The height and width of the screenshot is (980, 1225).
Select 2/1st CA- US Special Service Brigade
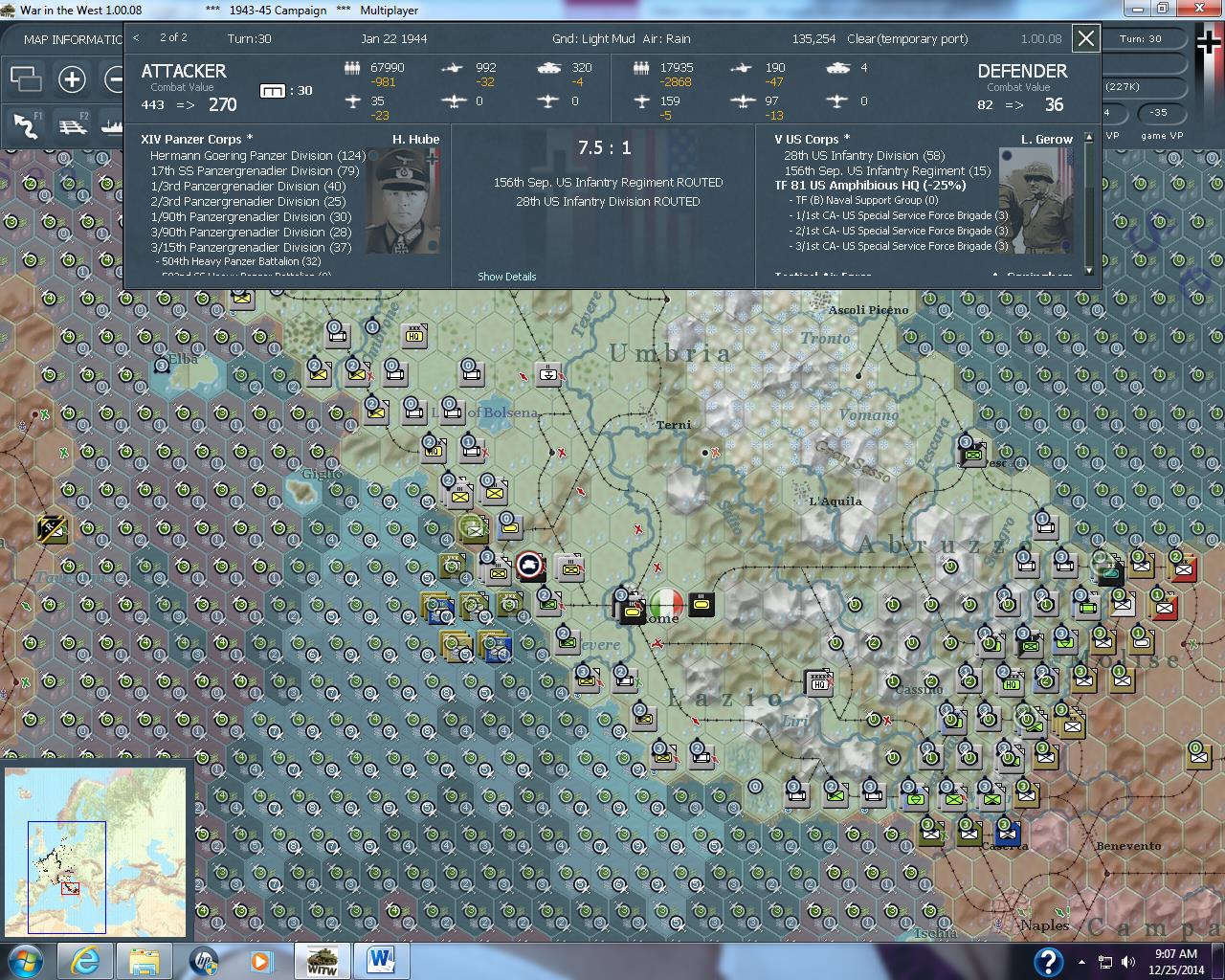point(899,231)
